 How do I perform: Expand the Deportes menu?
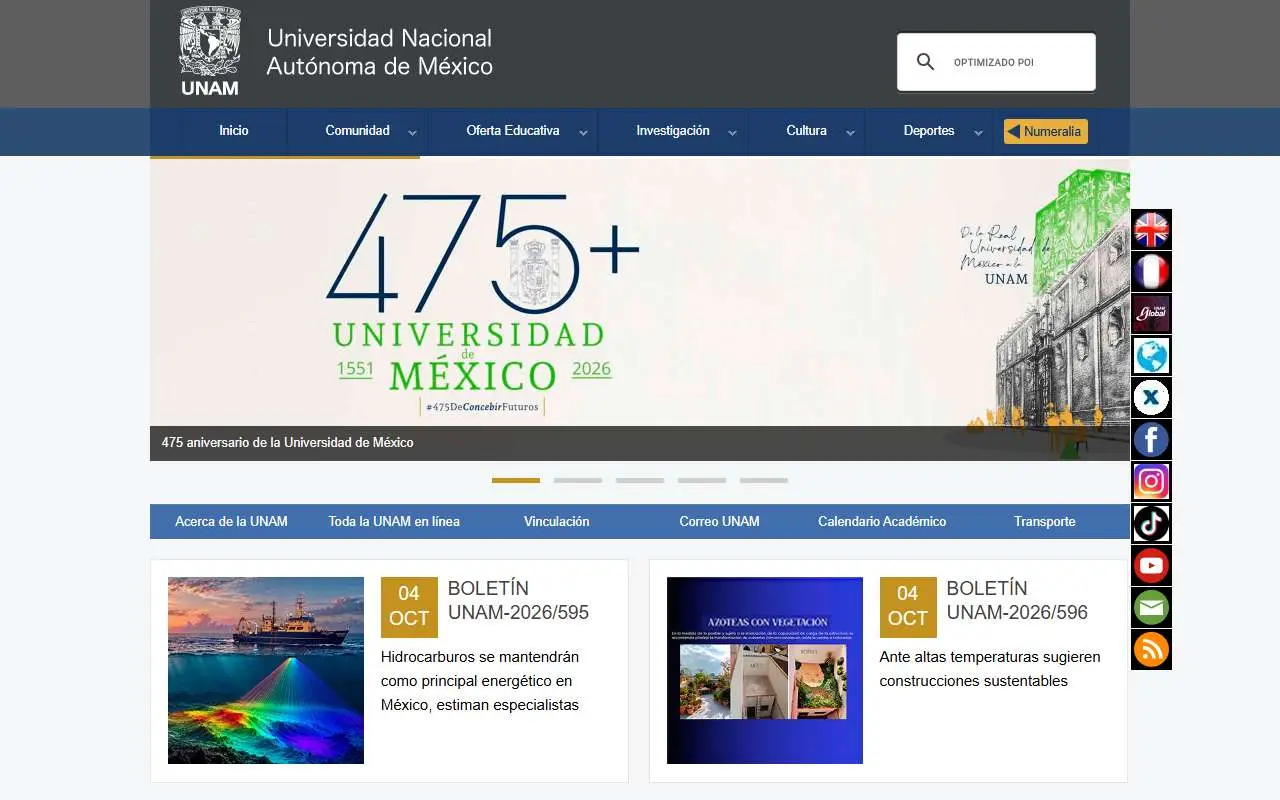[929, 131]
